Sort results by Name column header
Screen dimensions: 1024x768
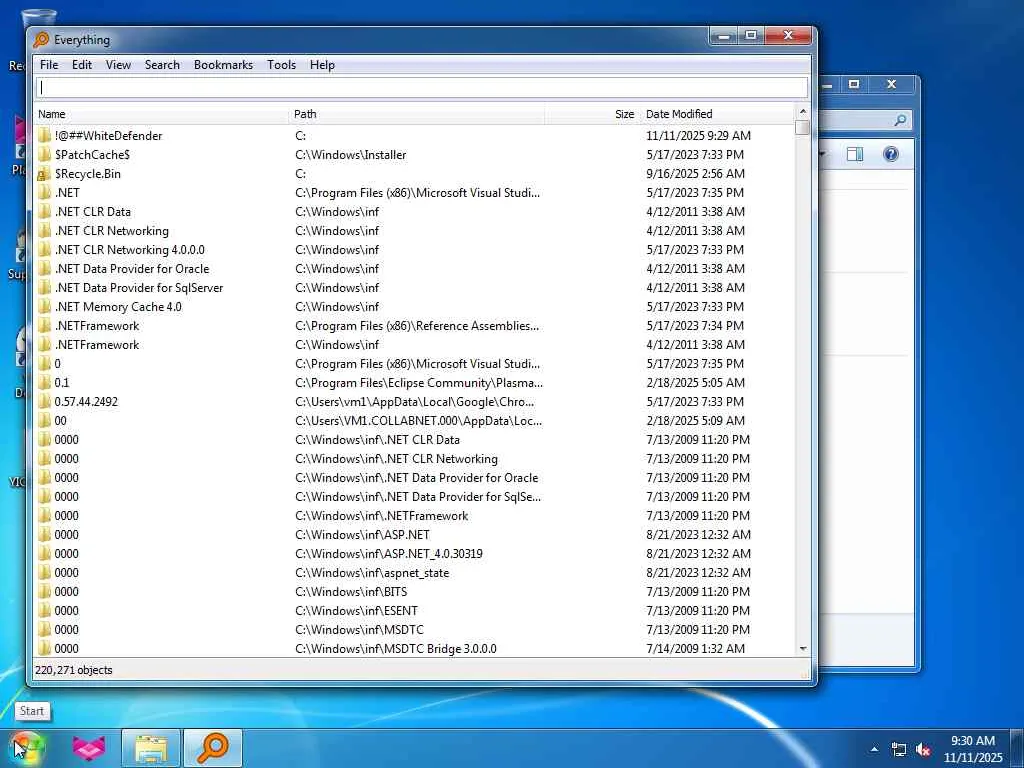[161, 114]
